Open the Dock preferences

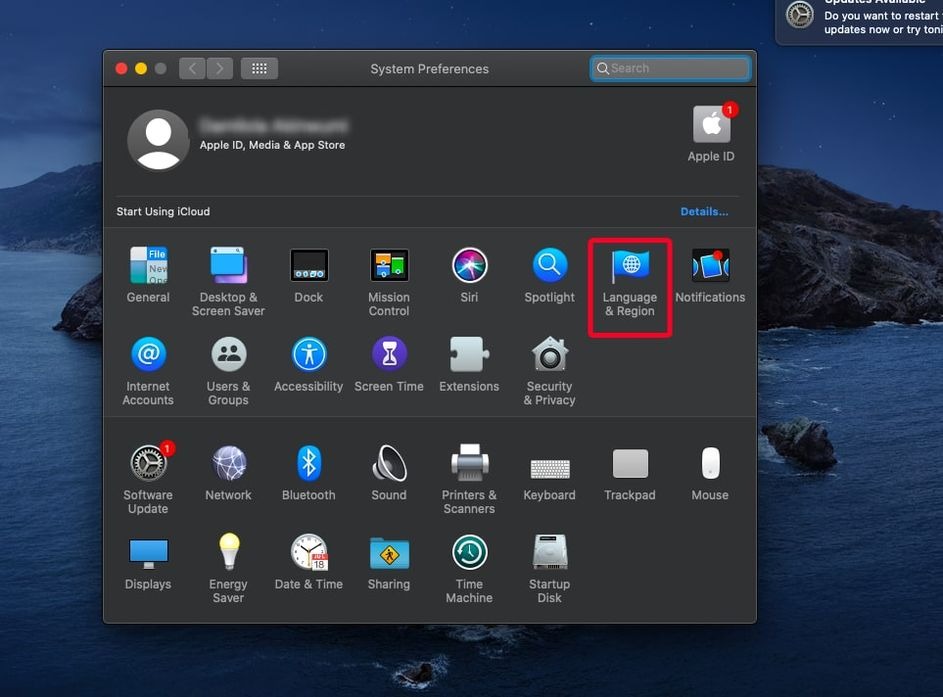click(308, 265)
